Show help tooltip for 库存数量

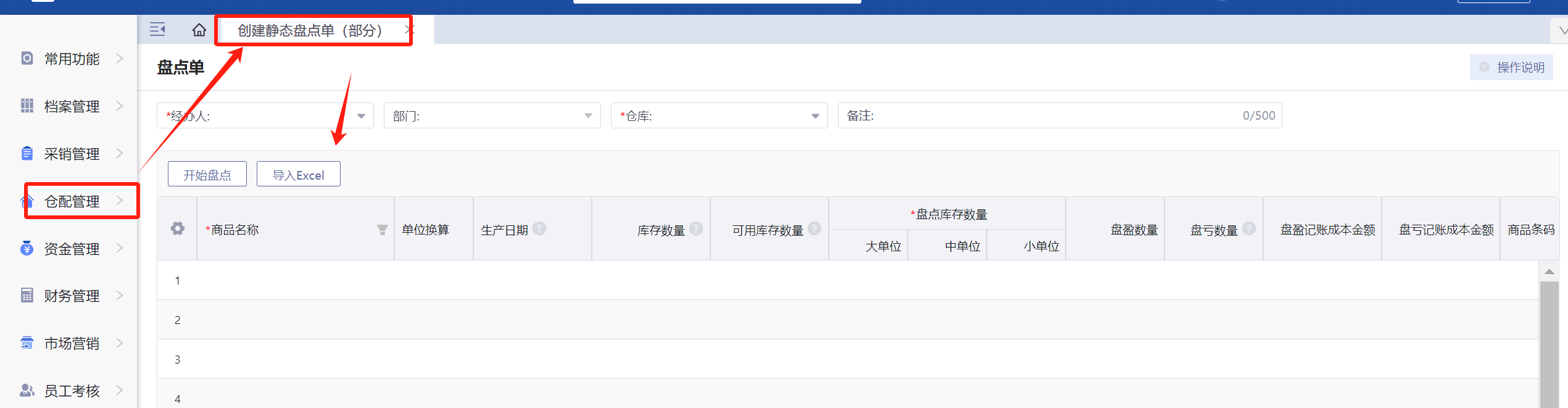click(696, 229)
